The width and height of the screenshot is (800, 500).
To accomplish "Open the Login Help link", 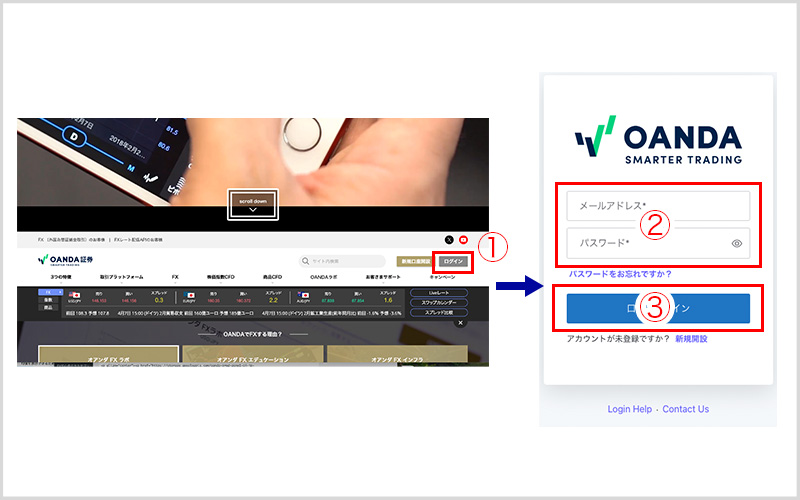I will click(x=630, y=409).
